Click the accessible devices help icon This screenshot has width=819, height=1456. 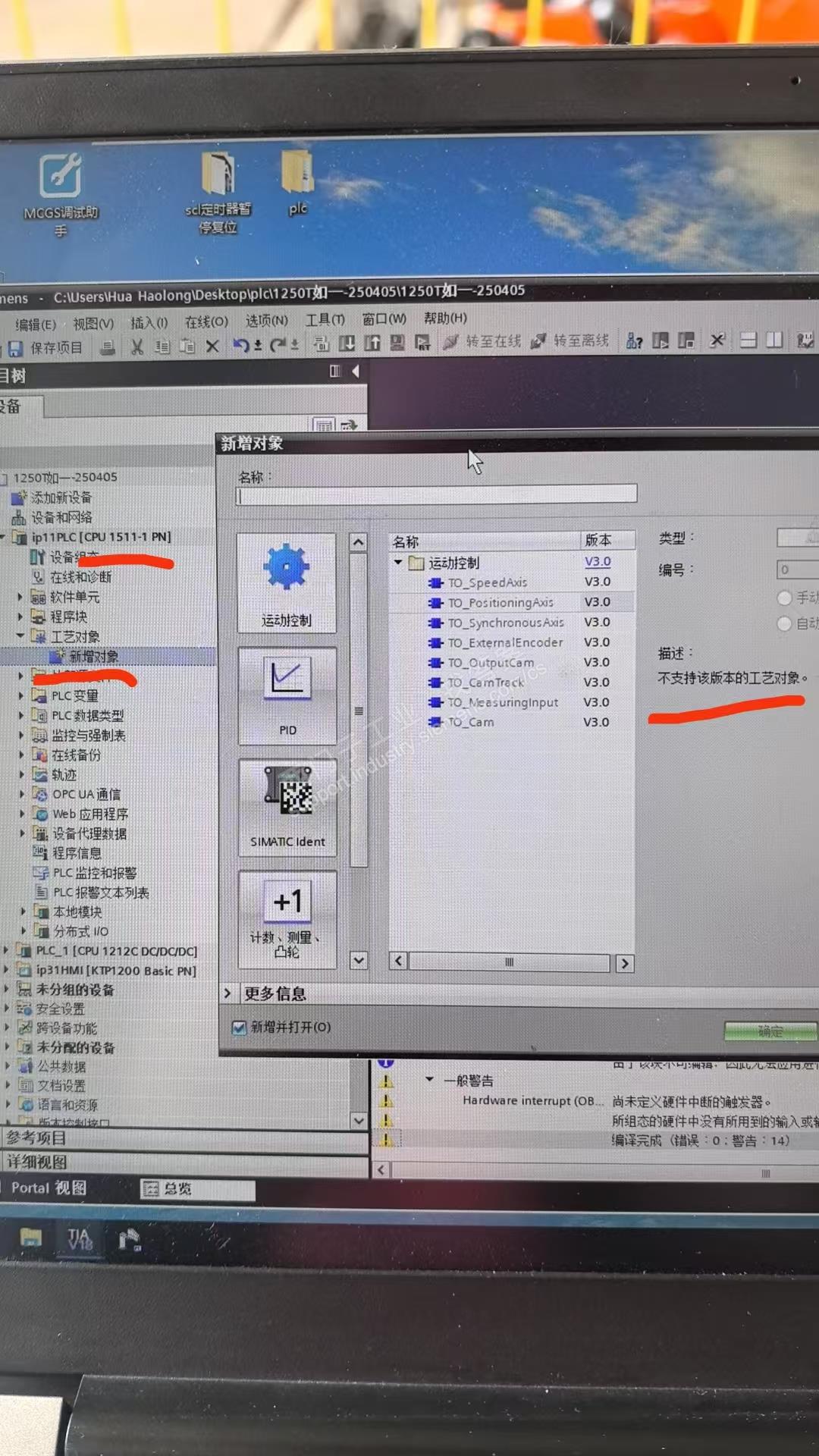(x=634, y=340)
